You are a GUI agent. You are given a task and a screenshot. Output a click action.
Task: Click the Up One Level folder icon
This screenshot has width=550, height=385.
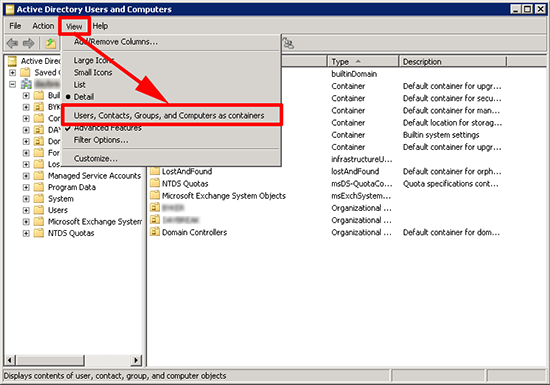click(51, 43)
